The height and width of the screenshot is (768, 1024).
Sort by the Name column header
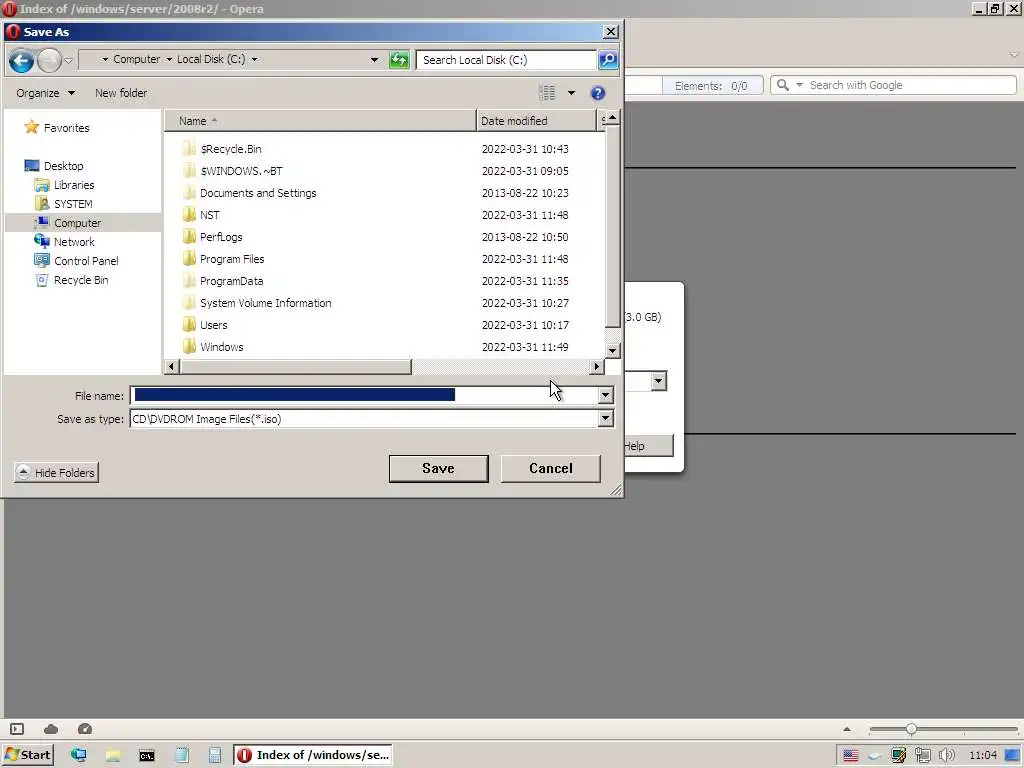pos(320,121)
